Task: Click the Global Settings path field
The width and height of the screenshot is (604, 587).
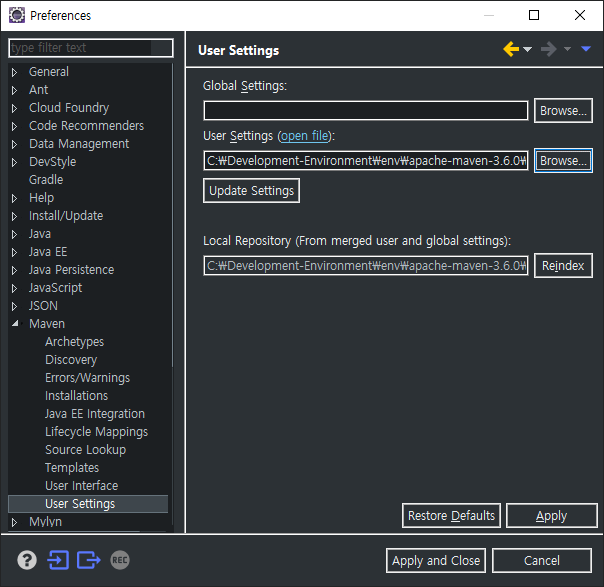Action: point(366,111)
